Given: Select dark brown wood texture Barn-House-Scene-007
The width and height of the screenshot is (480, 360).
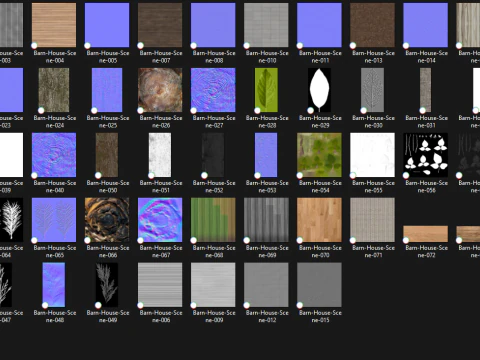Looking at the screenshot, I should coord(160,25).
